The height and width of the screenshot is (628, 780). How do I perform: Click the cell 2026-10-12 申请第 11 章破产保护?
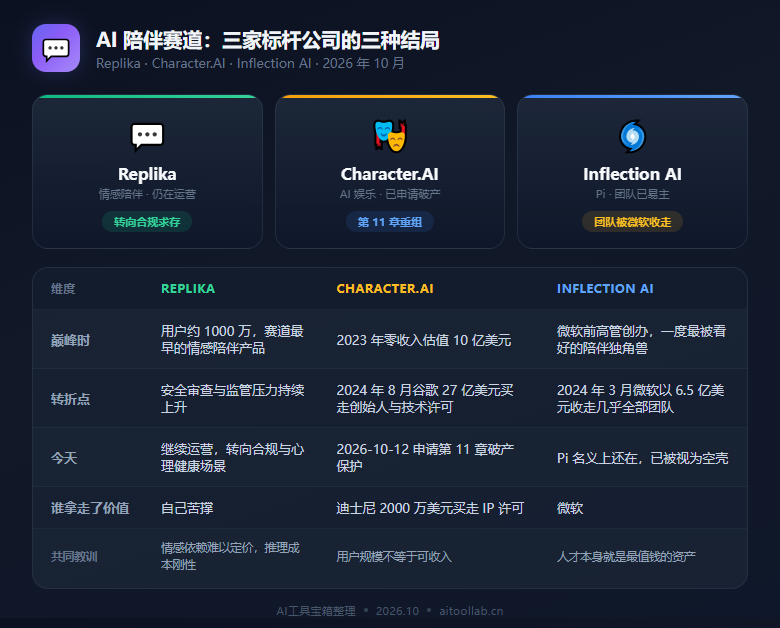click(x=425, y=458)
